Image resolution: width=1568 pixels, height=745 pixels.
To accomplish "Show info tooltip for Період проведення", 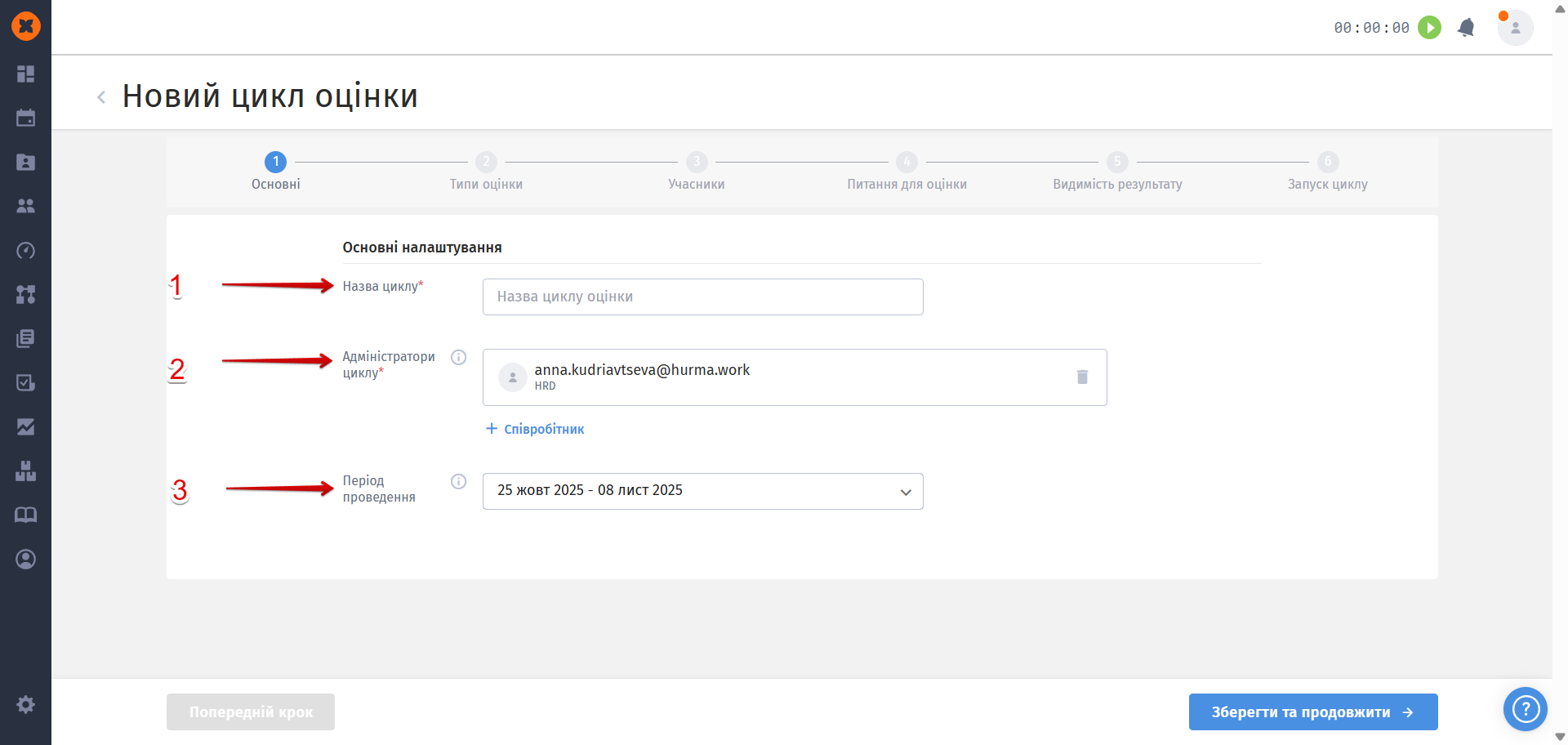I will tap(459, 481).
